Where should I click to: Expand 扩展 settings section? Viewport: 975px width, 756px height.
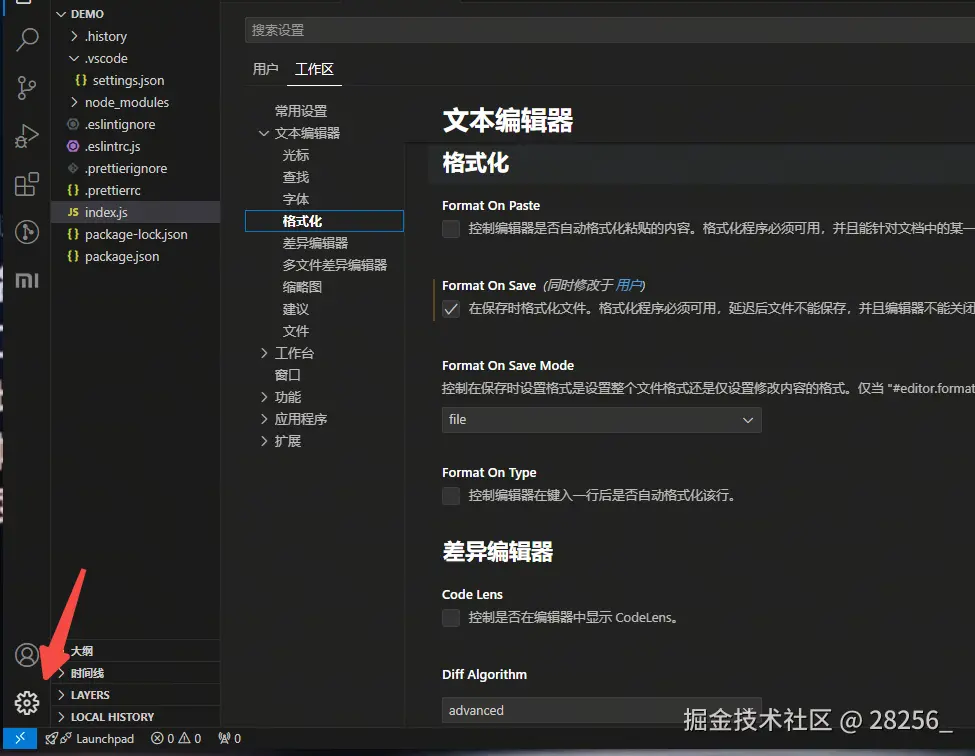[x=264, y=441]
